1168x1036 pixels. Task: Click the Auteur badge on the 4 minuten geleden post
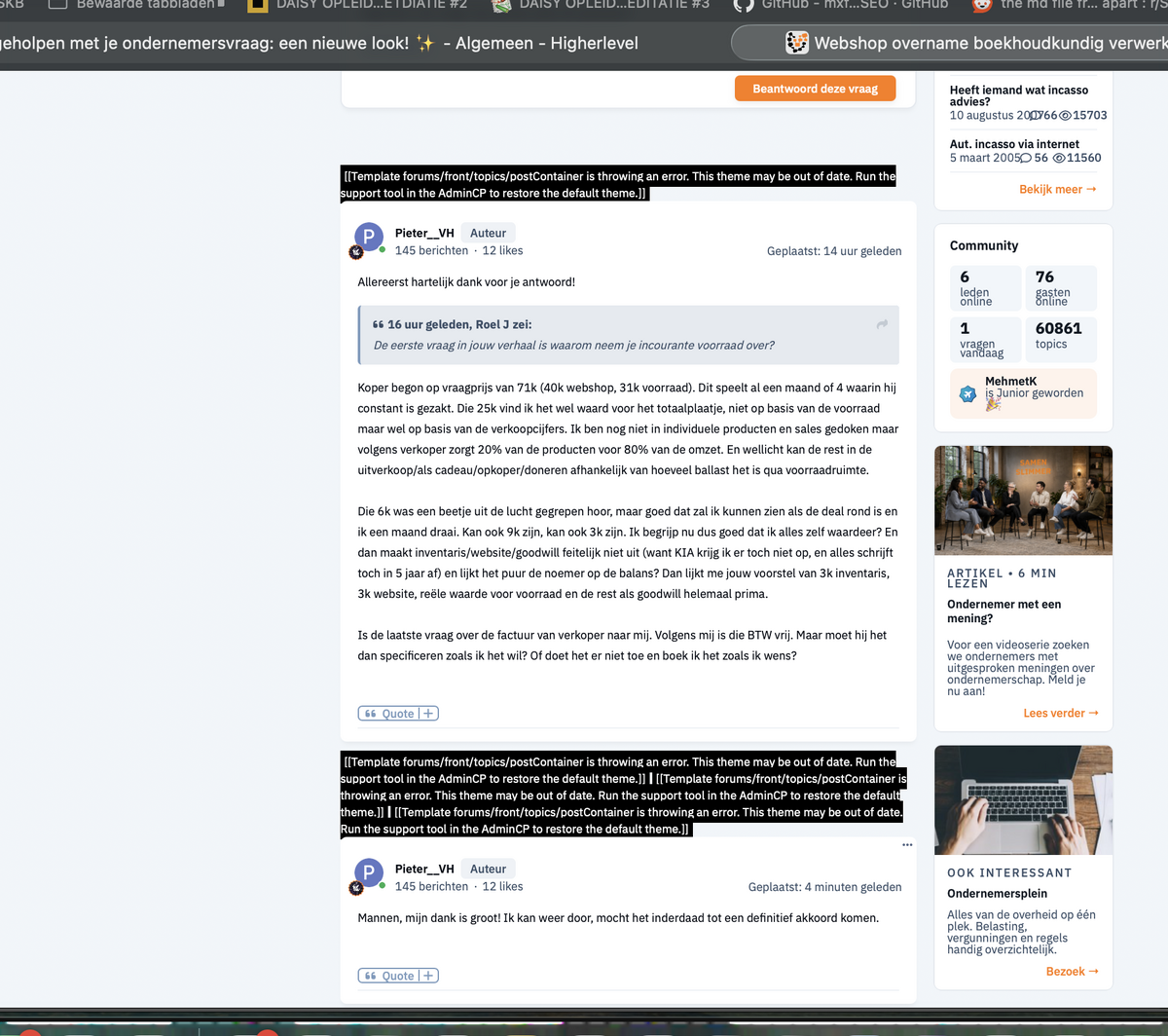click(488, 869)
